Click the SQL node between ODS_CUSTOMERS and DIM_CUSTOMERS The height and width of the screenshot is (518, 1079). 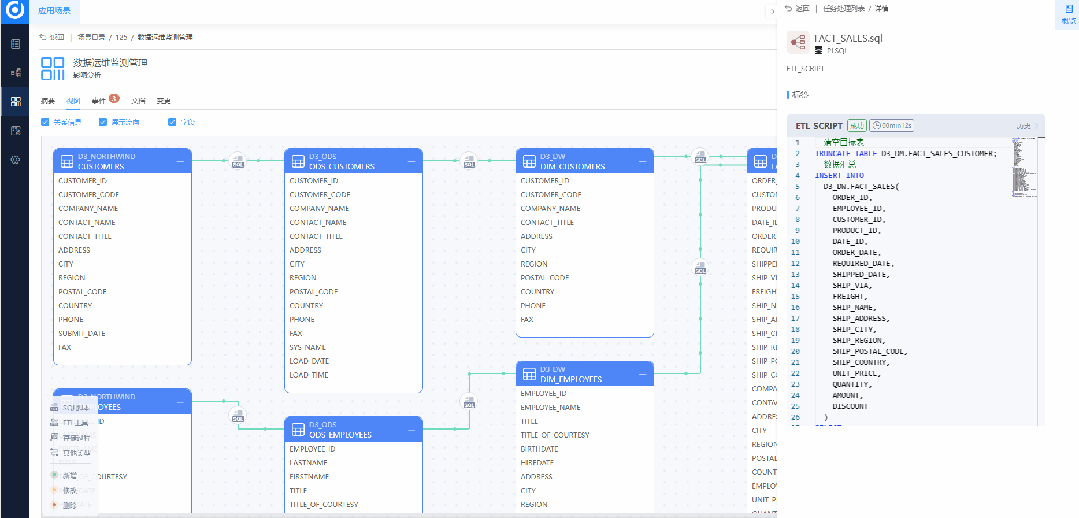coord(469,160)
